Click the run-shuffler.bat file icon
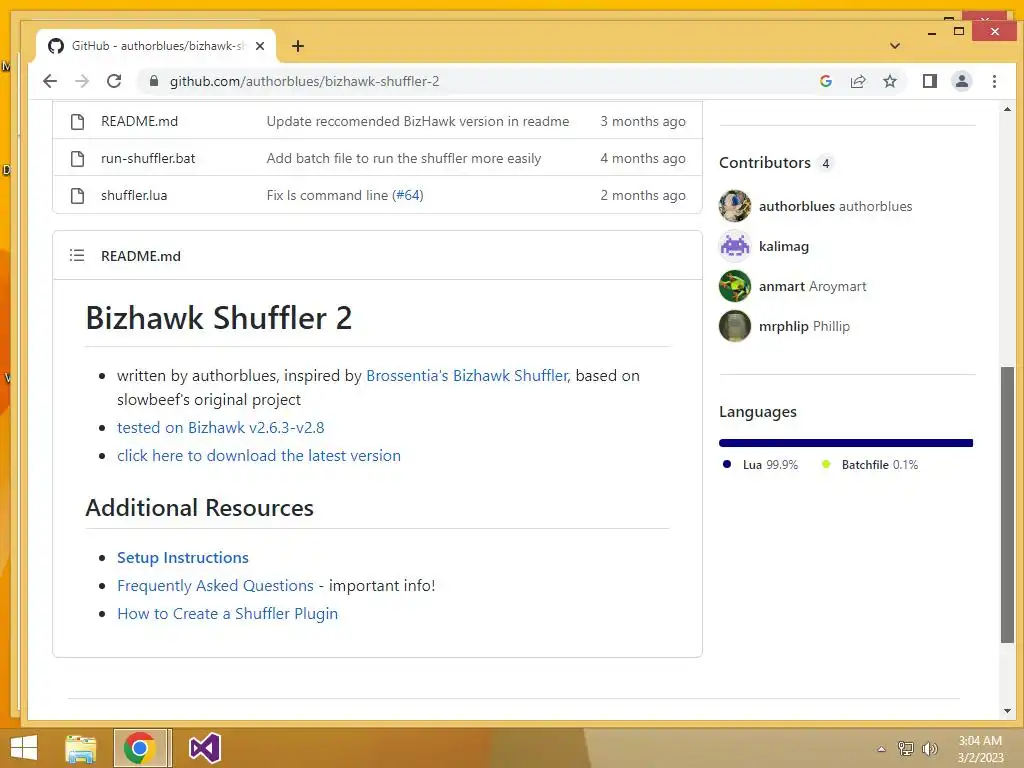The image size is (1024, 768). [x=77, y=159]
